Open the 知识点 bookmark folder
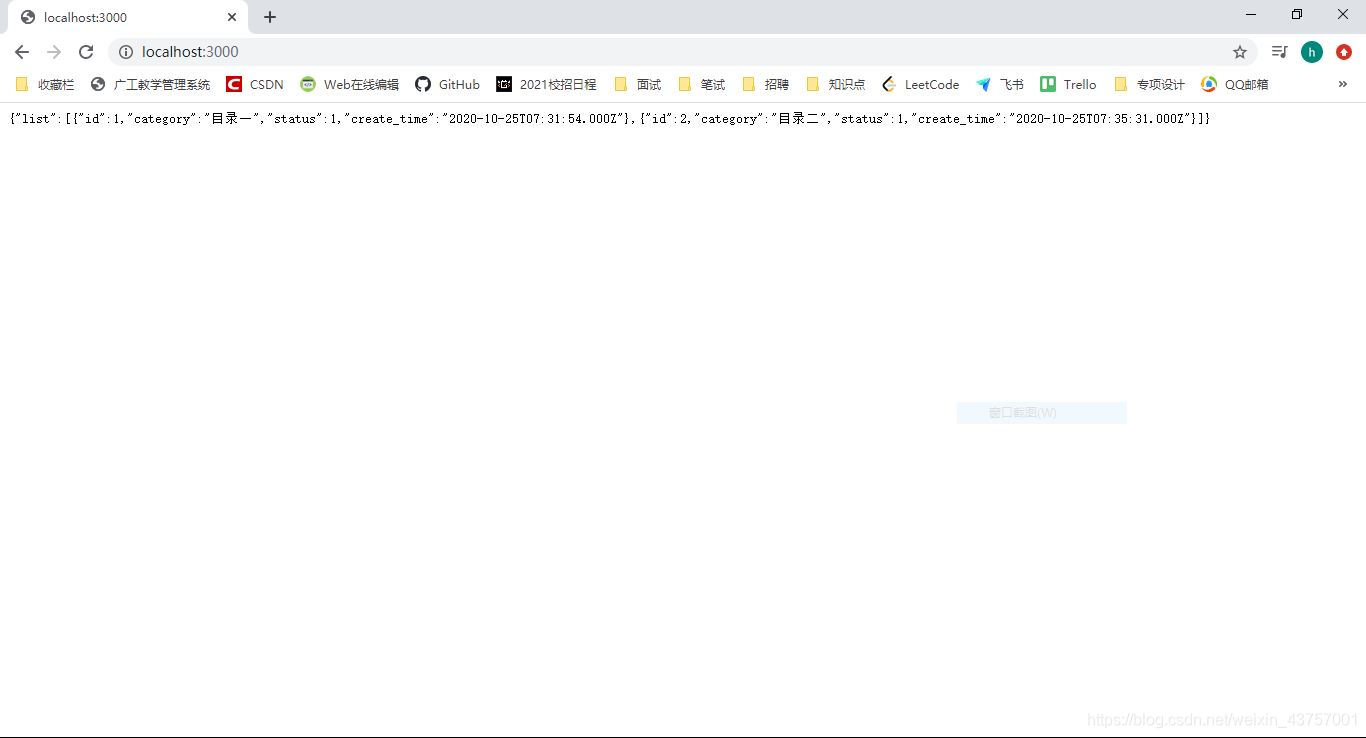 click(x=836, y=85)
